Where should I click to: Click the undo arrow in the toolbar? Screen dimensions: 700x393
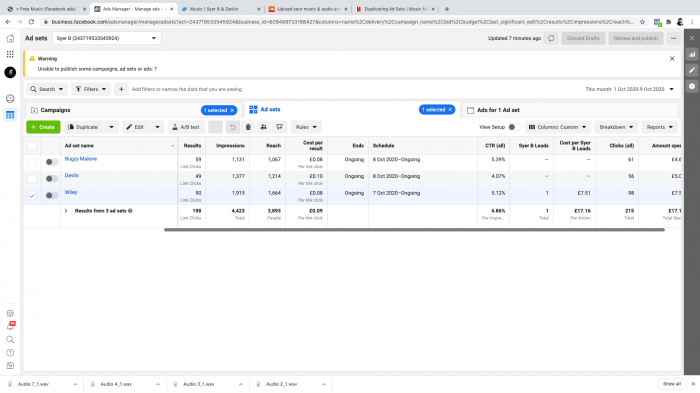233,127
